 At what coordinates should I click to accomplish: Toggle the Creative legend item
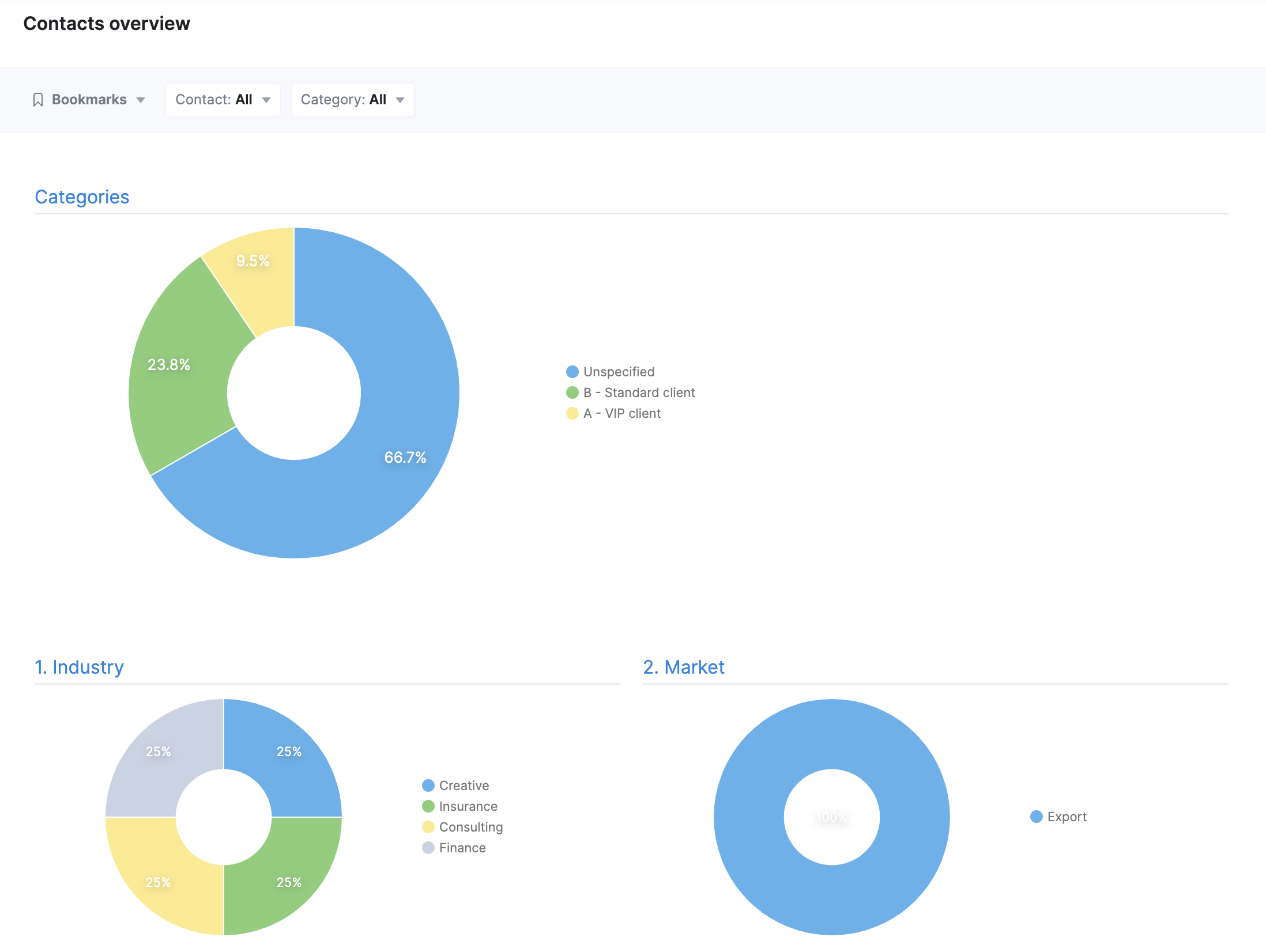click(x=455, y=785)
